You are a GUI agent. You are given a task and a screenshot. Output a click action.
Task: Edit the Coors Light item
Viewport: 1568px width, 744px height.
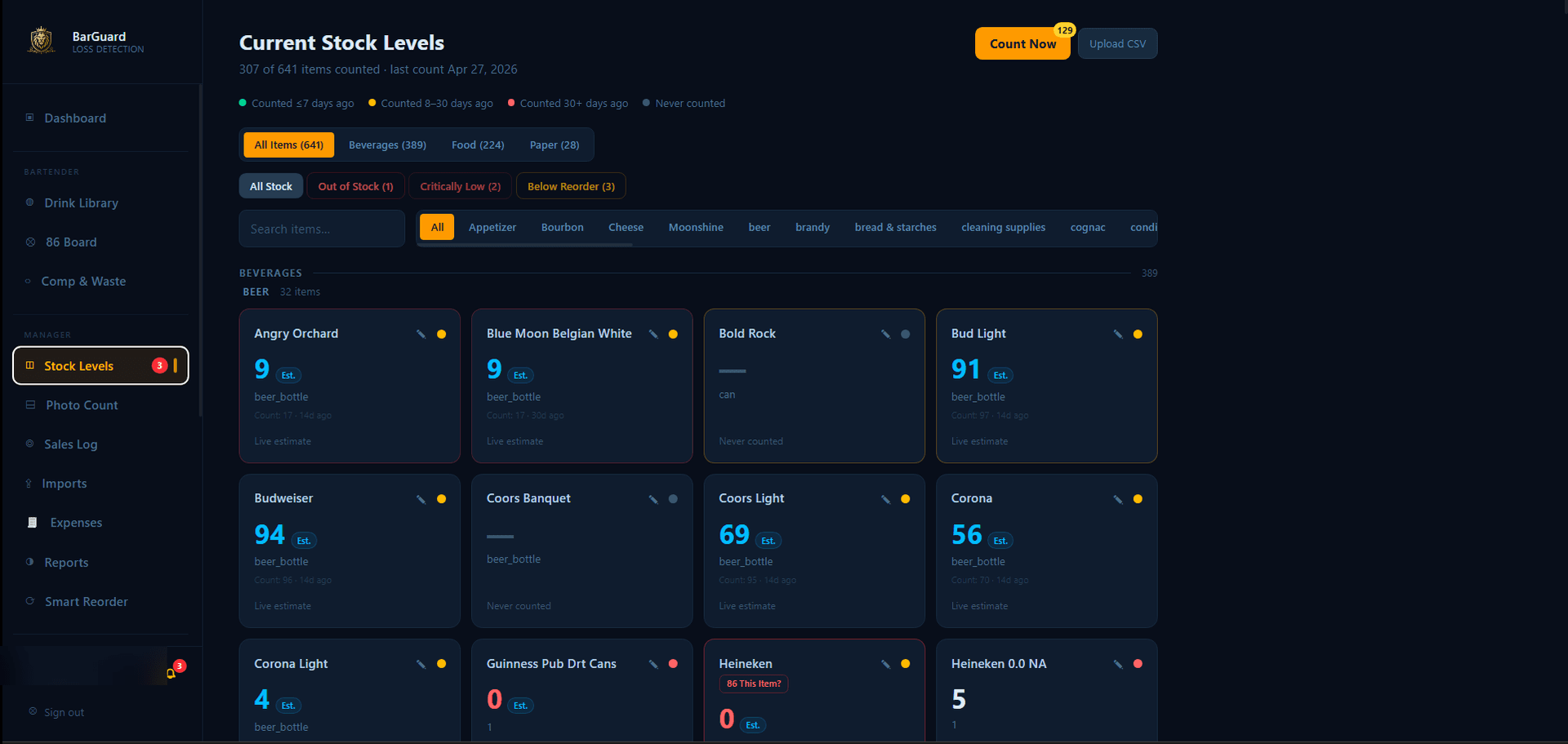[x=885, y=499]
